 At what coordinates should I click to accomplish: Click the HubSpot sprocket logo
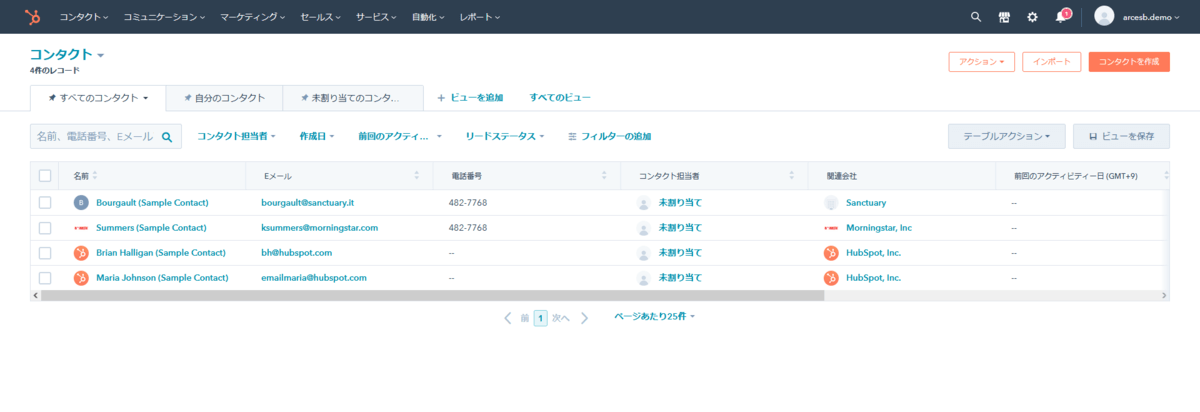click(33, 17)
